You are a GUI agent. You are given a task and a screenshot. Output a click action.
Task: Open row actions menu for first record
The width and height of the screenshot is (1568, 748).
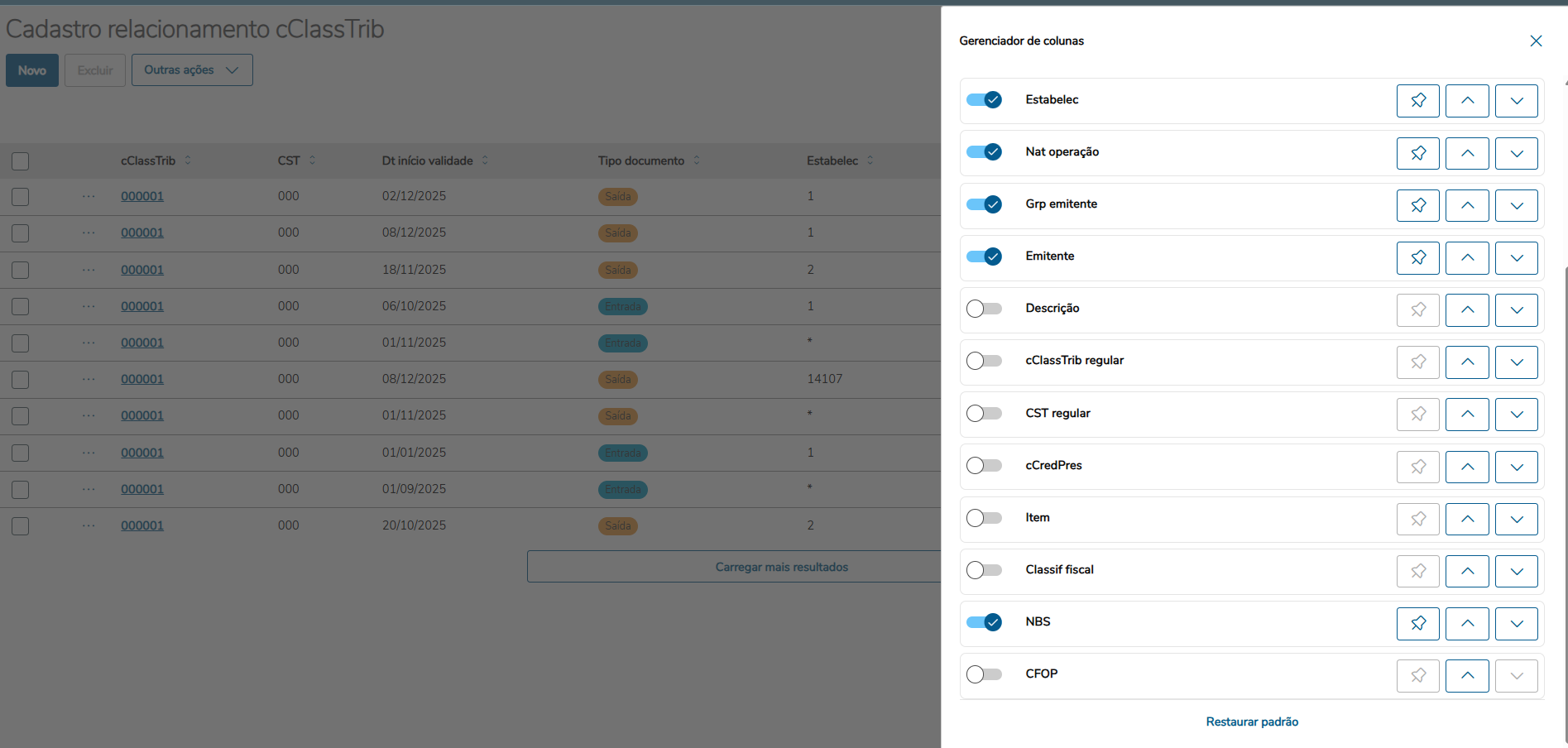click(x=89, y=197)
